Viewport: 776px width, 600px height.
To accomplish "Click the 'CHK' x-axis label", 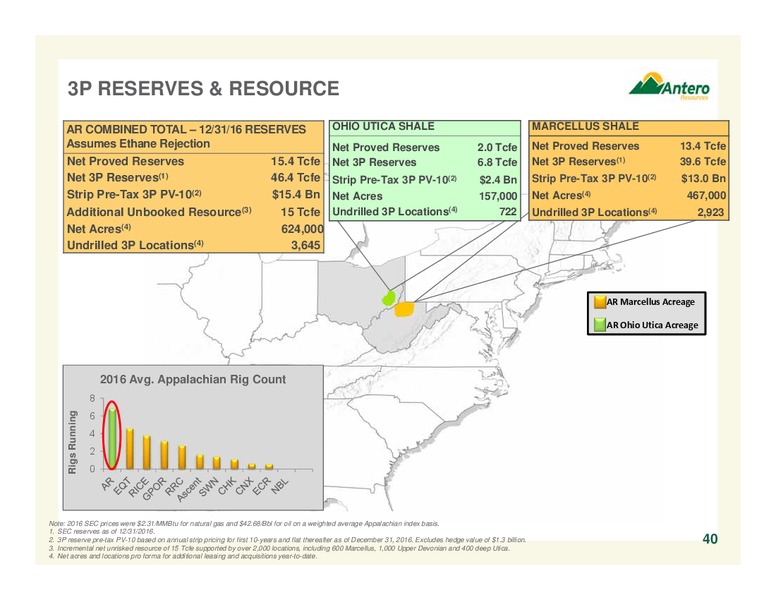I will 226,486.
